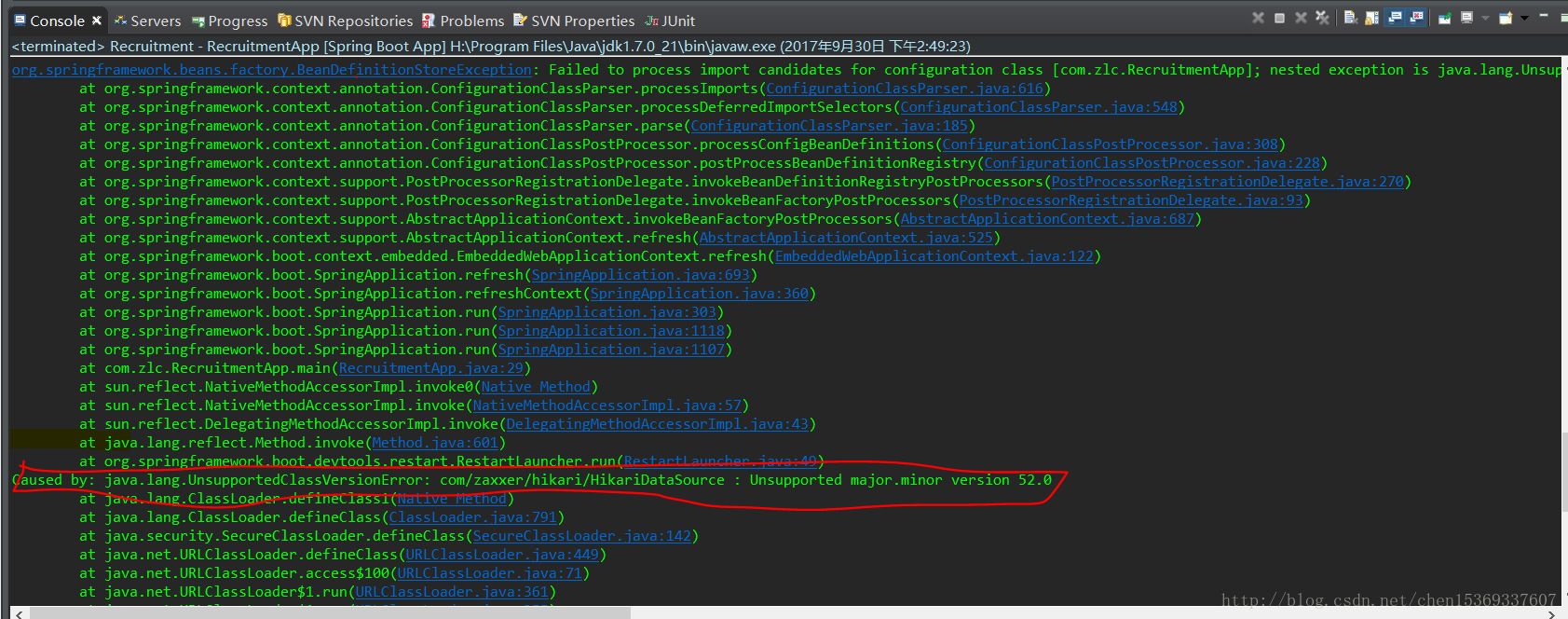Click the Terminate square button

tap(1279, 18)
